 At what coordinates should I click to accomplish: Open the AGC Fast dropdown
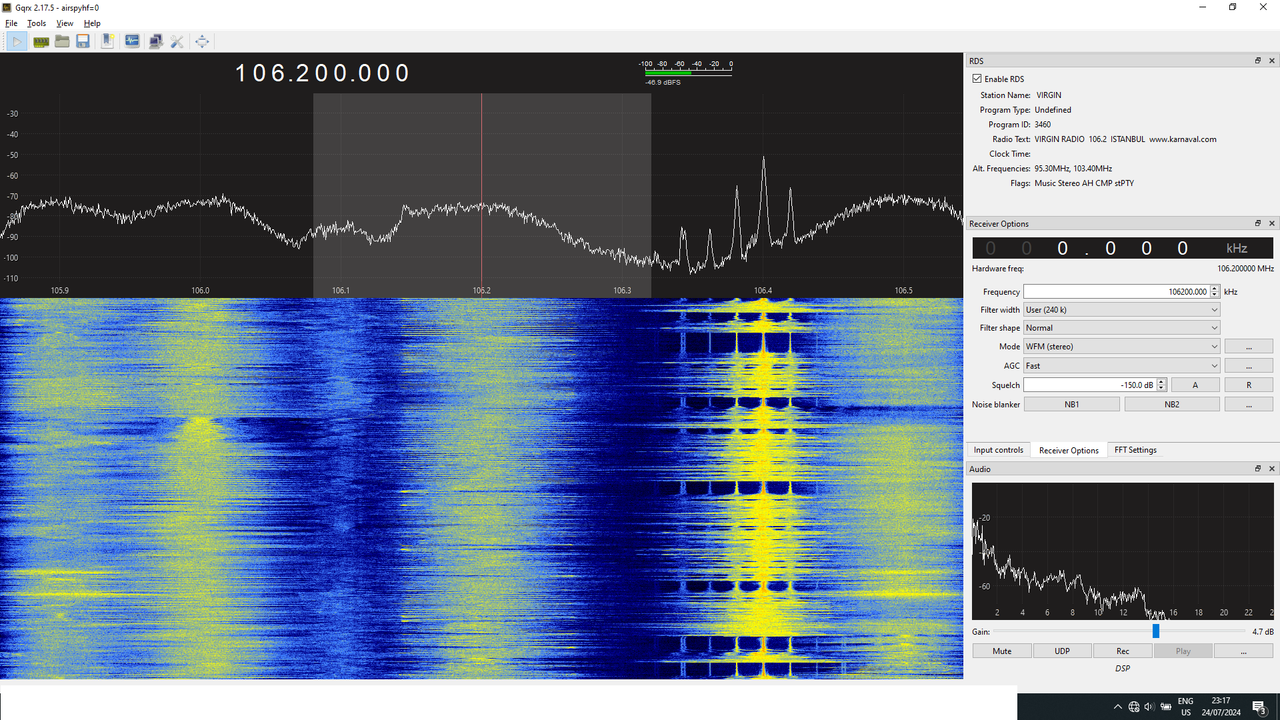1122,366
